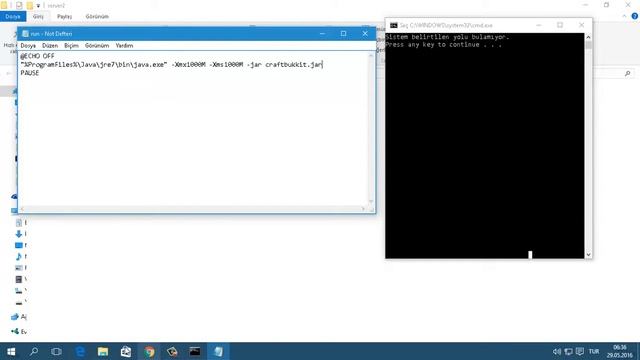Open the Ev homegroup item in Explorer sidebar
Viewport: 640px width, 360px height.
tap(19, 331)
